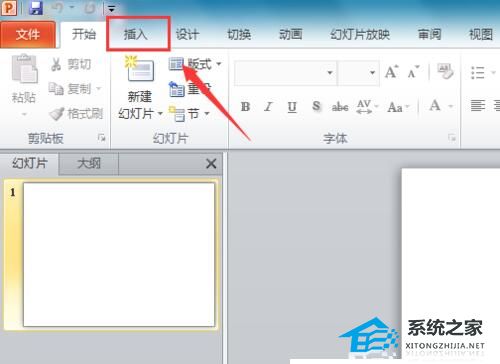Click the 粘贴 paste clipboard icon
500x364 pixels.
point(24,69)
